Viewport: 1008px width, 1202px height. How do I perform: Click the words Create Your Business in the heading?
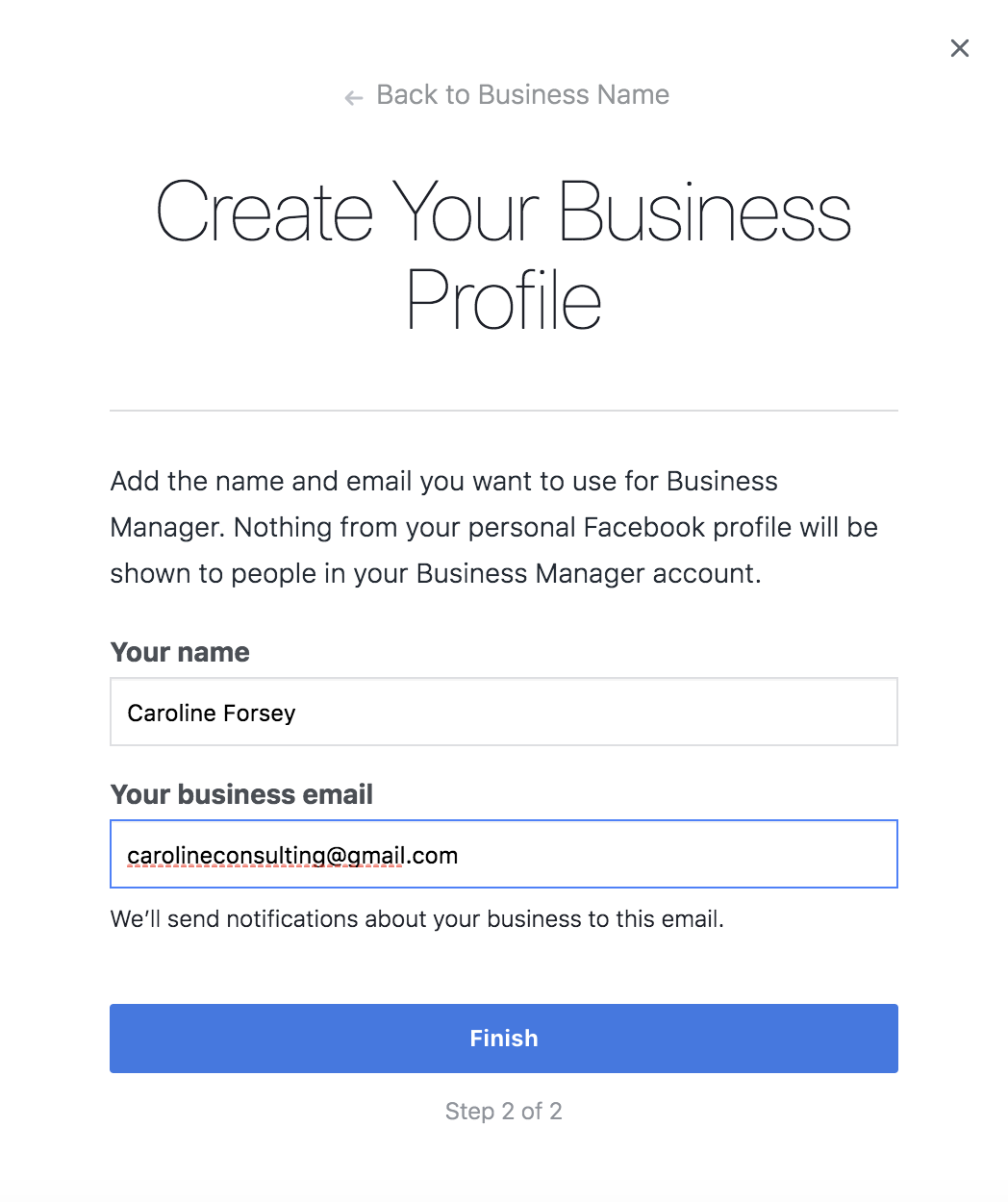pos(504,212)
